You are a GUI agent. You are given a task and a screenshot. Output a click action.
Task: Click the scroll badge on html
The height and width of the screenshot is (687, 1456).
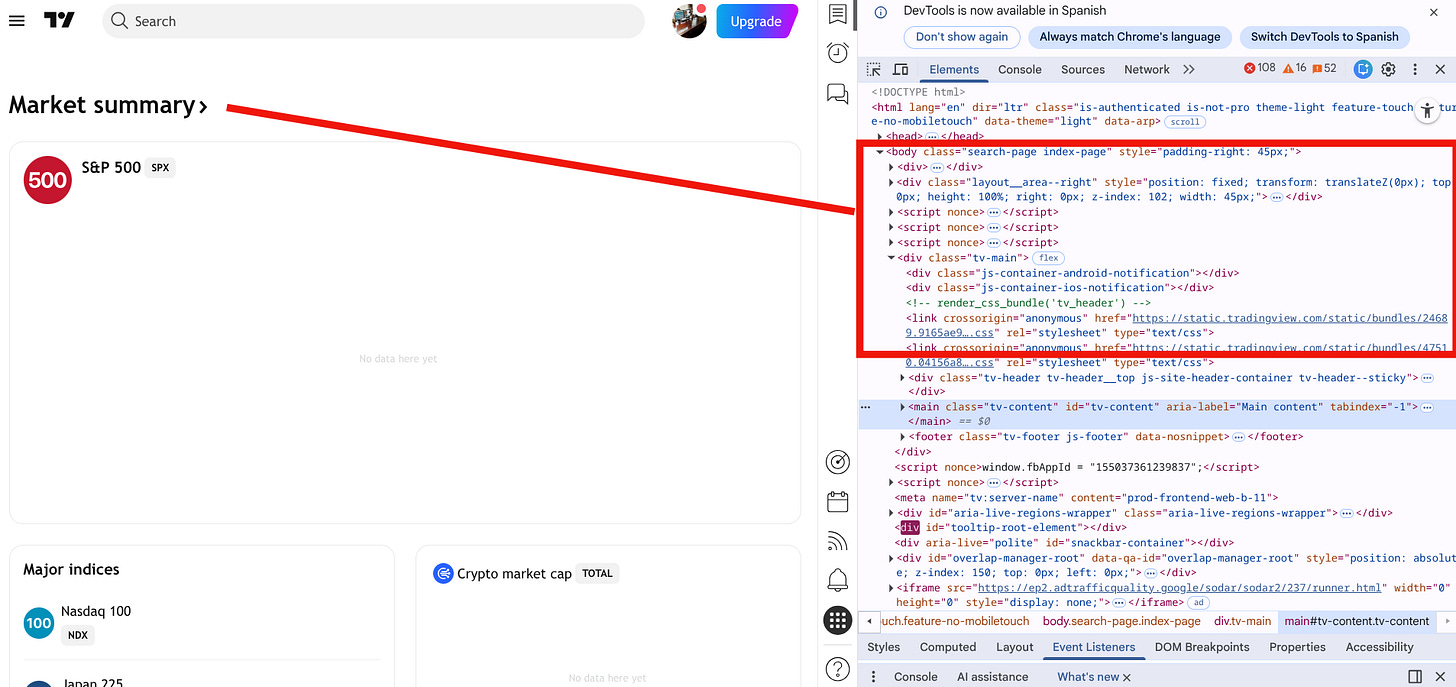(1185, 122)
